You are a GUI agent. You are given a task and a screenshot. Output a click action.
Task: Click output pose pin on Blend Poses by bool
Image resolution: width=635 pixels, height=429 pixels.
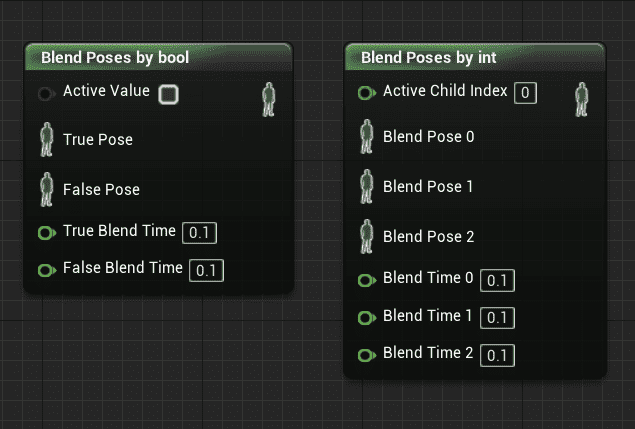pyautogui.click(x=268, y=100)
